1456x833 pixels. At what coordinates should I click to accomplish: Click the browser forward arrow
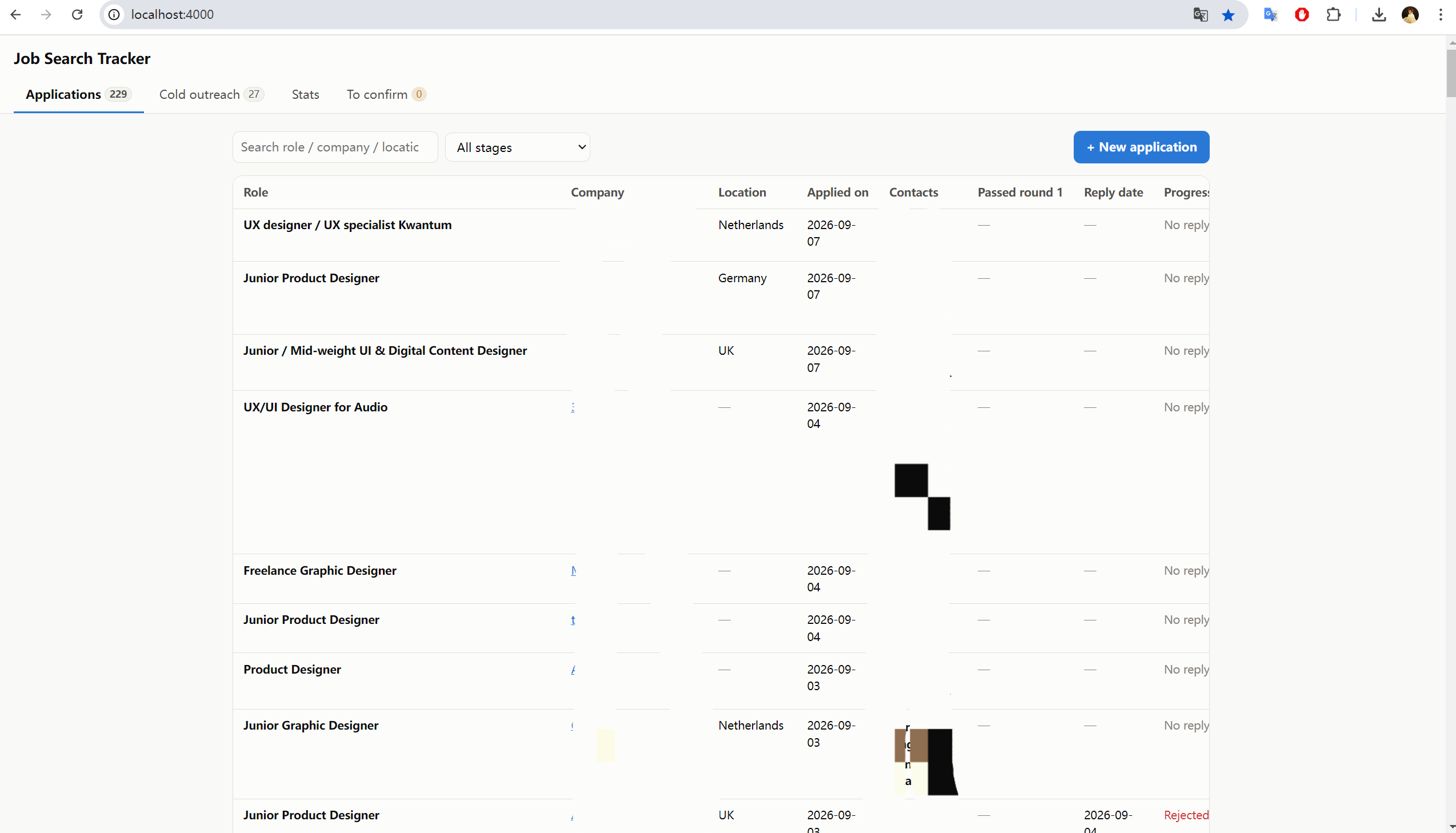point(46,14)
